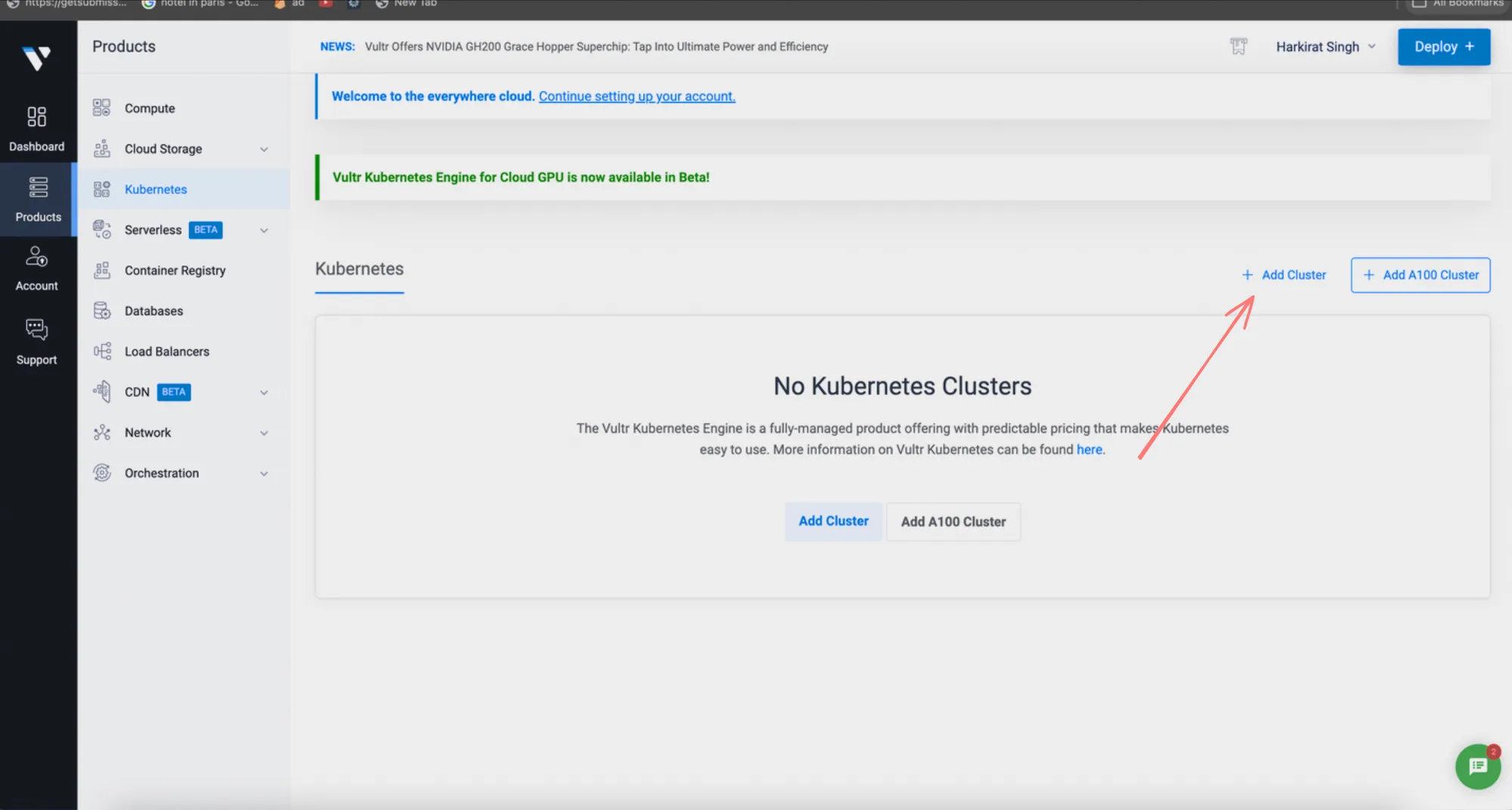Click the Vultr logo icon
Image resolution: width=1512 pixels, height=810 pixels.
(x=36, y=57)
